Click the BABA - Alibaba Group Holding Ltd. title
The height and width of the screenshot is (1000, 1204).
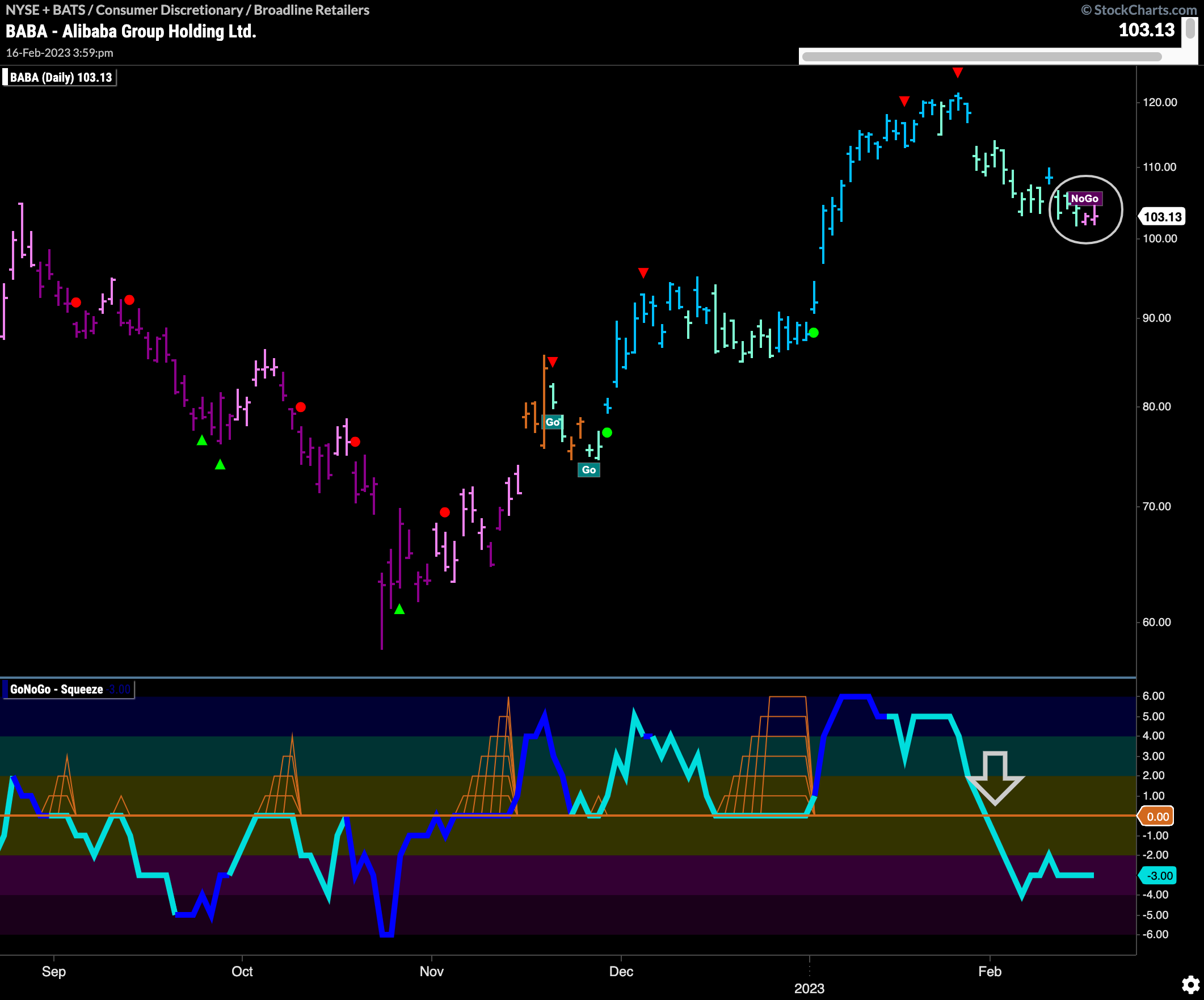click(130, 31)
